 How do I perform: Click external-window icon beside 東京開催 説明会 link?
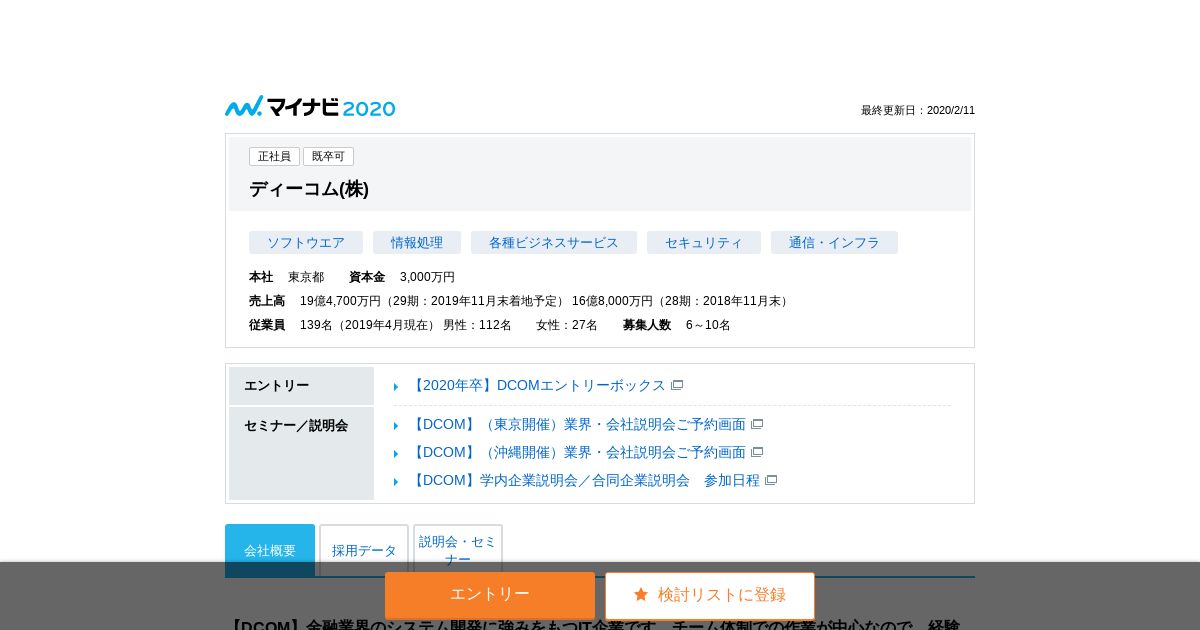click(757, 424)
